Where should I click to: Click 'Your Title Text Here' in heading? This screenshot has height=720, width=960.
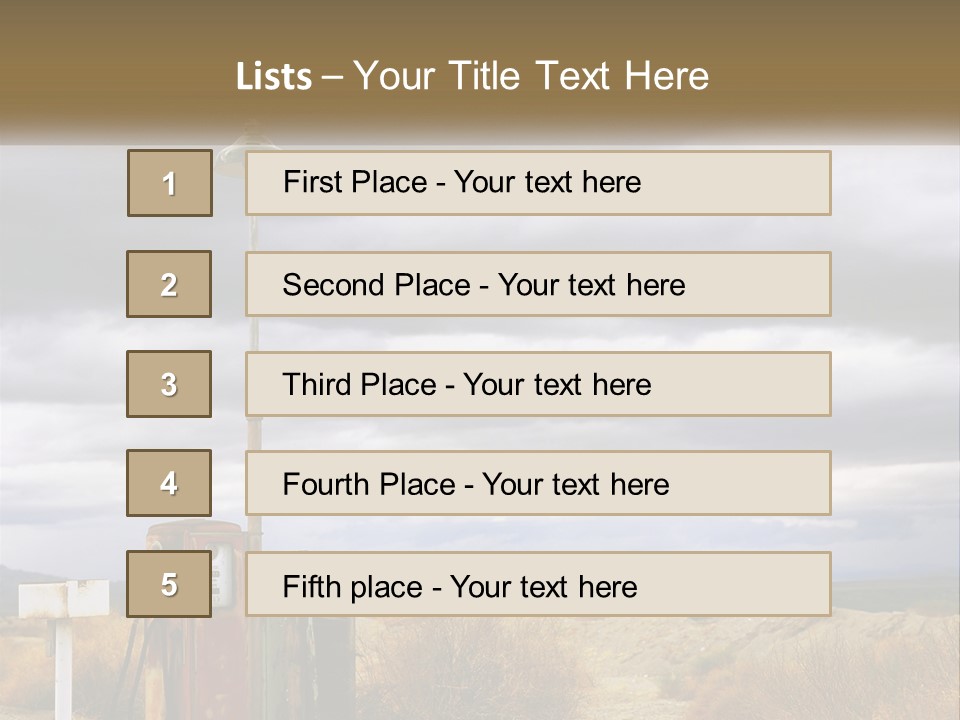pos(531,76)
